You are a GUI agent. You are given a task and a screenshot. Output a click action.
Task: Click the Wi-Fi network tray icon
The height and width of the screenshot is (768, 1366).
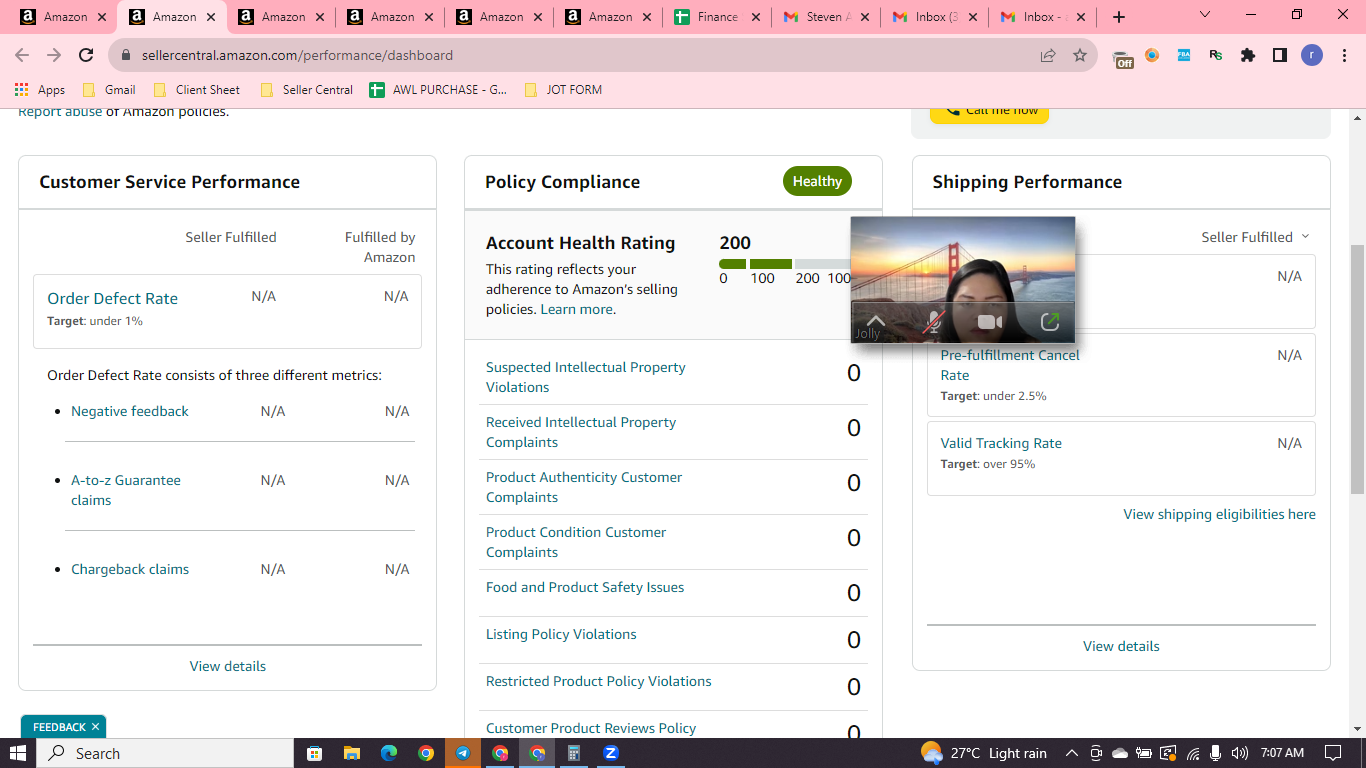pos(1192,753)
